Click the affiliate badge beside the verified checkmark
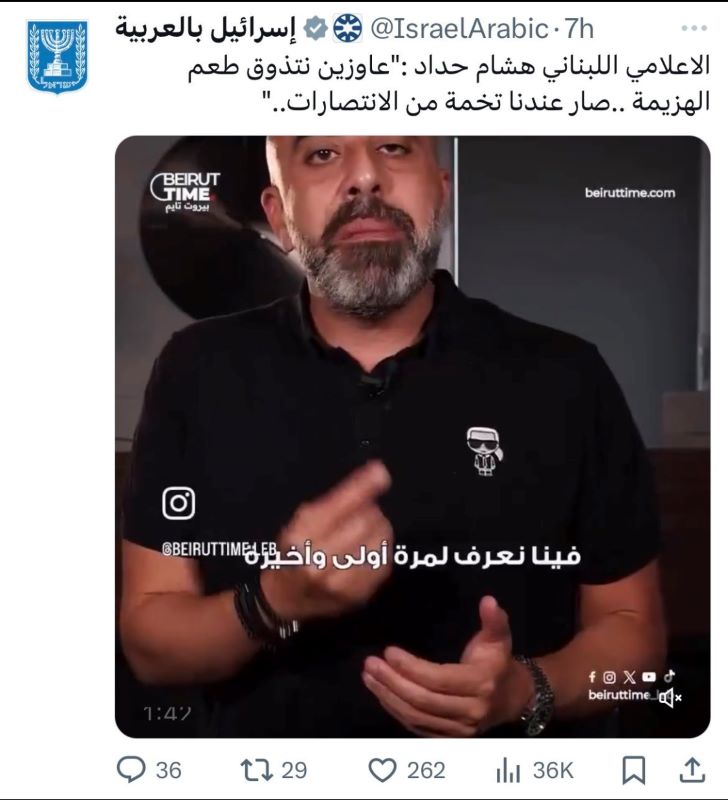This screenshot has height=800, width=728. tap(347, 29)
